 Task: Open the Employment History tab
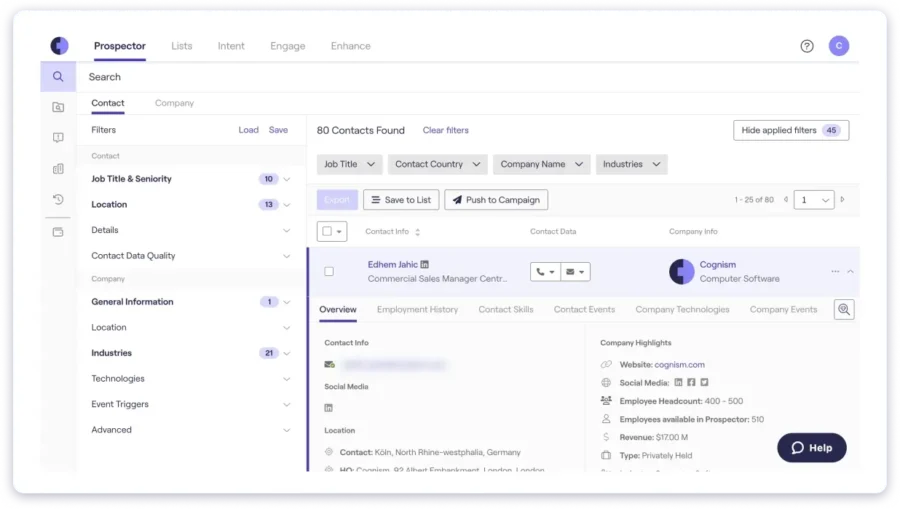[x=417, y=309]
